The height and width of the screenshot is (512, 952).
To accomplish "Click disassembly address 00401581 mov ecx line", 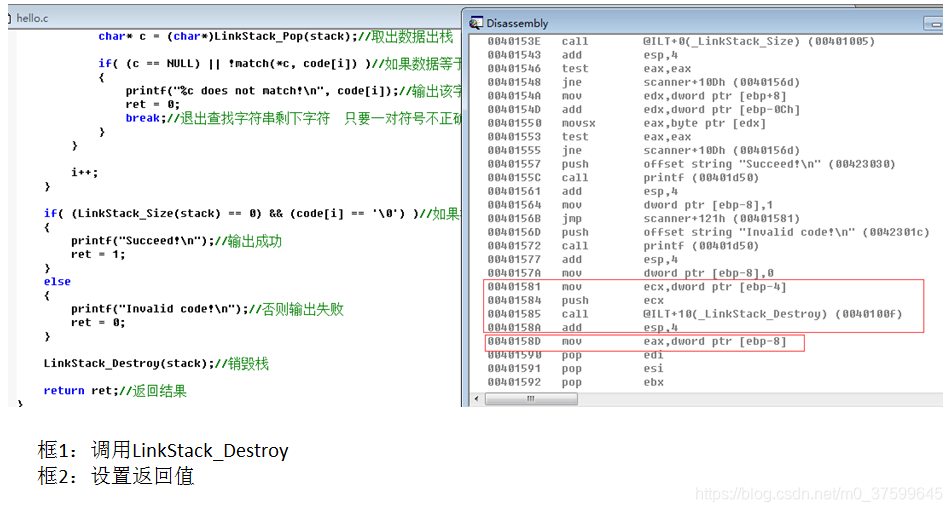I will (636, 287).
